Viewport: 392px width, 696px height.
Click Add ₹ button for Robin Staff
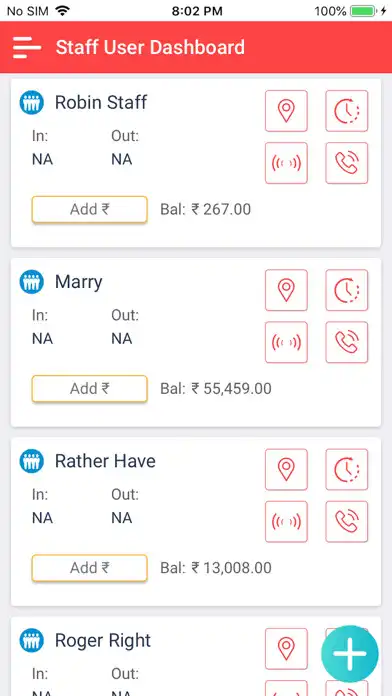(x=89, y=210)
